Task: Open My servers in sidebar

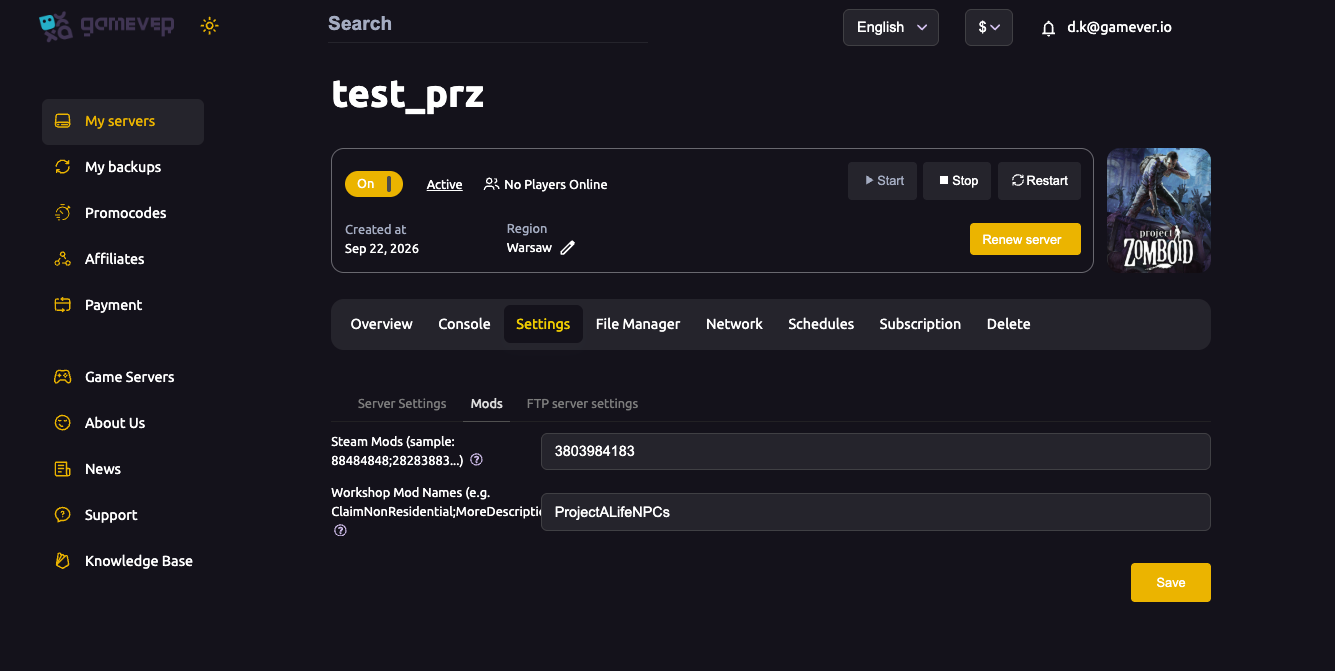Action: click(123, 121)
